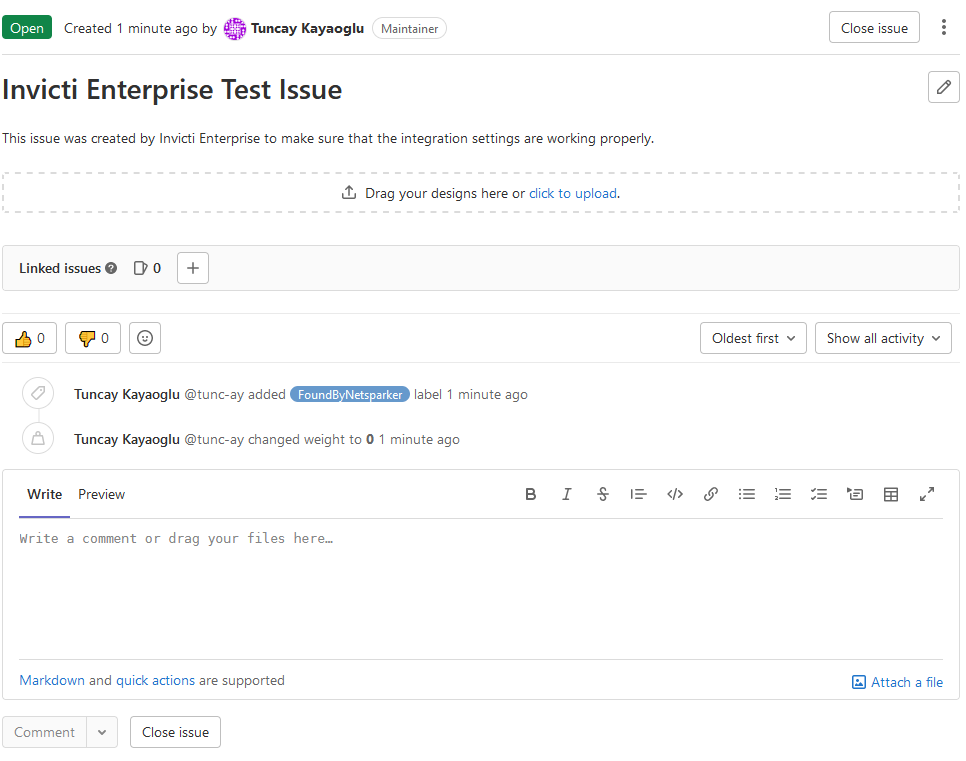
Task: Insert a table into the comment
Action: (890, 493)
